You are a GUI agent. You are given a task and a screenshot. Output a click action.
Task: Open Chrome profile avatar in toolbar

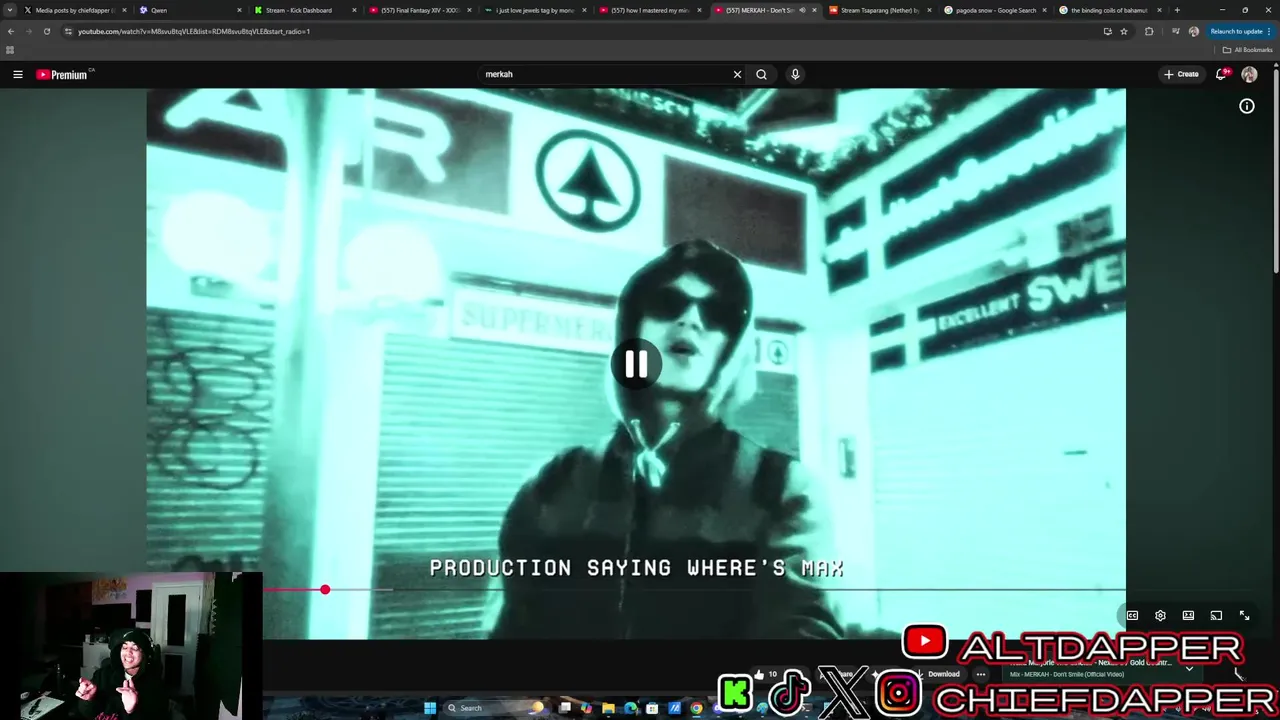[x=1193, y=31]
